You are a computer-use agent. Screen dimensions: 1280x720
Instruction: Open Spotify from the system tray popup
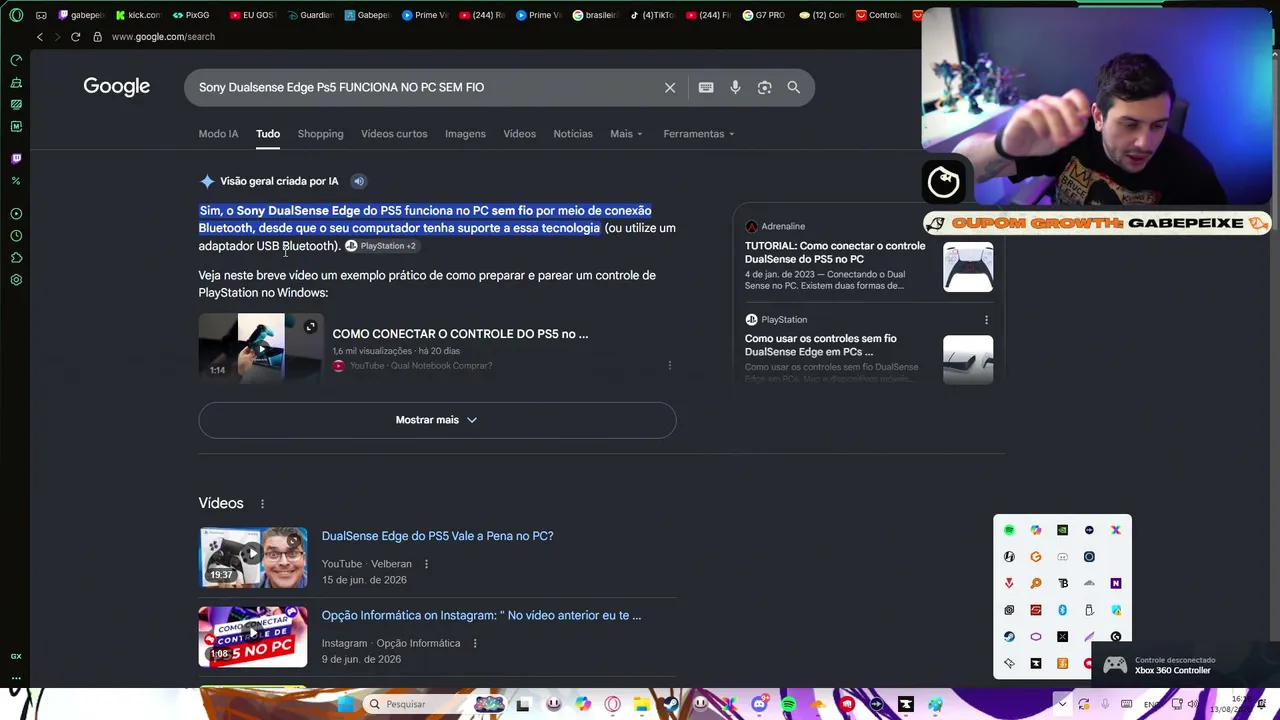tap(1009, 530)
